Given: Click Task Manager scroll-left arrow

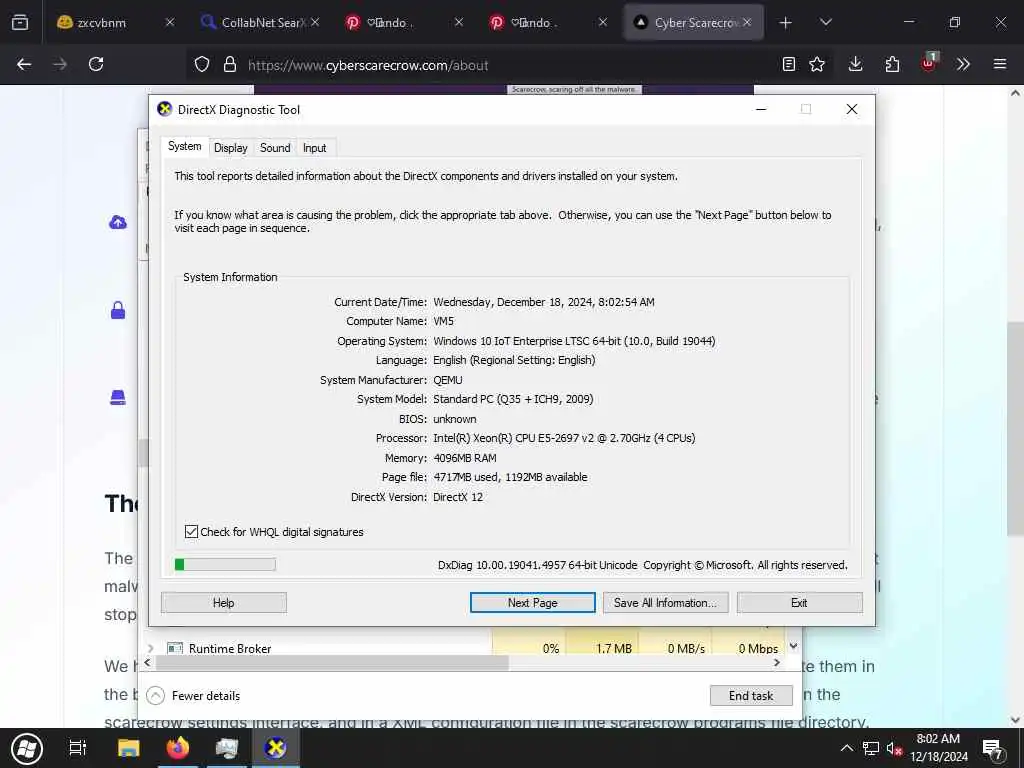Looking at the screenshot, I should click(x=148, y=663).
